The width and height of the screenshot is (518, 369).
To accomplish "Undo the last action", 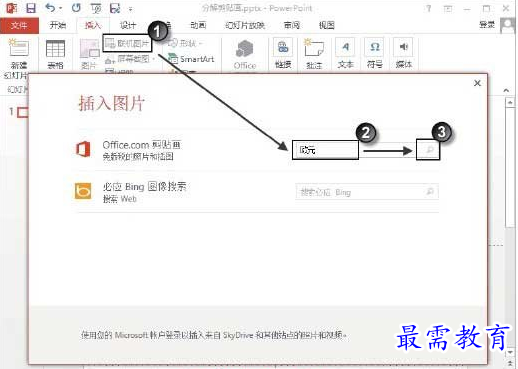I will pos(51,7).
